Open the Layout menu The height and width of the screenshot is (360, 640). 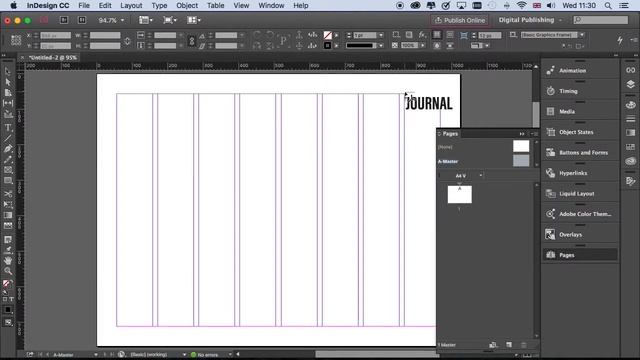(x=131, y=6)
